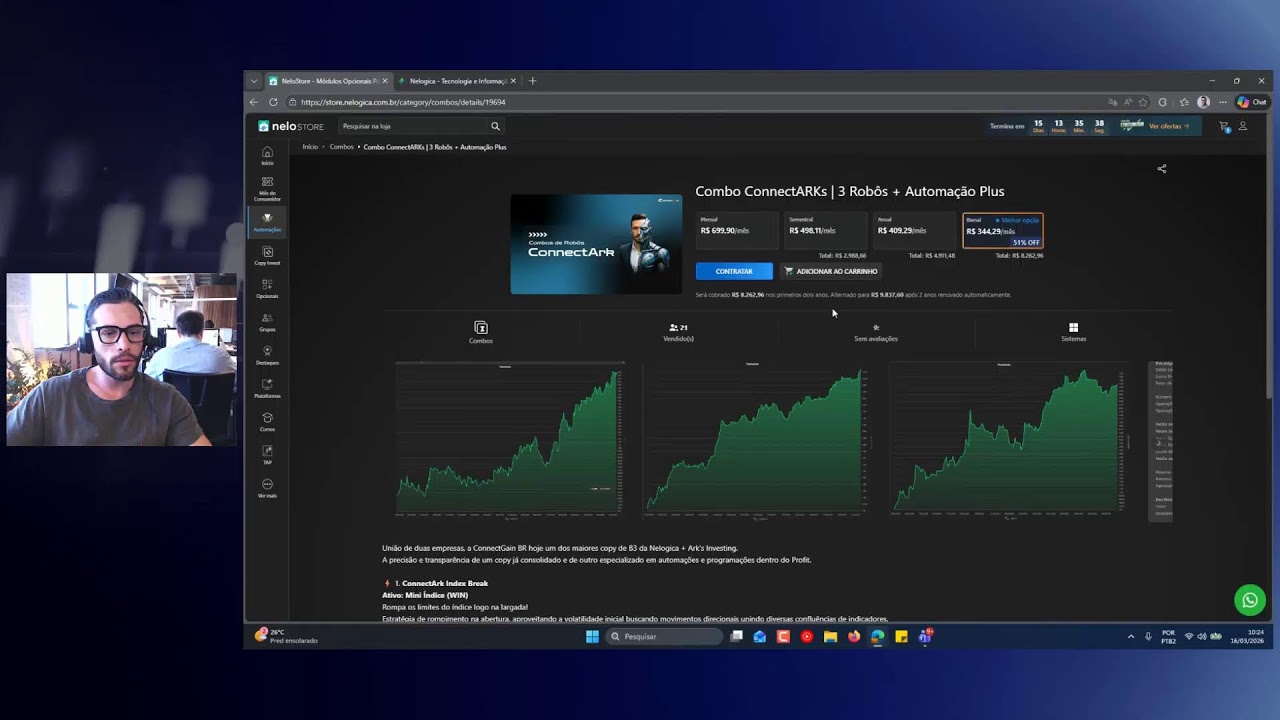The image size is (1280, 720).
Task: Open the first green performance chart
Action: click(x=510, y=441)
